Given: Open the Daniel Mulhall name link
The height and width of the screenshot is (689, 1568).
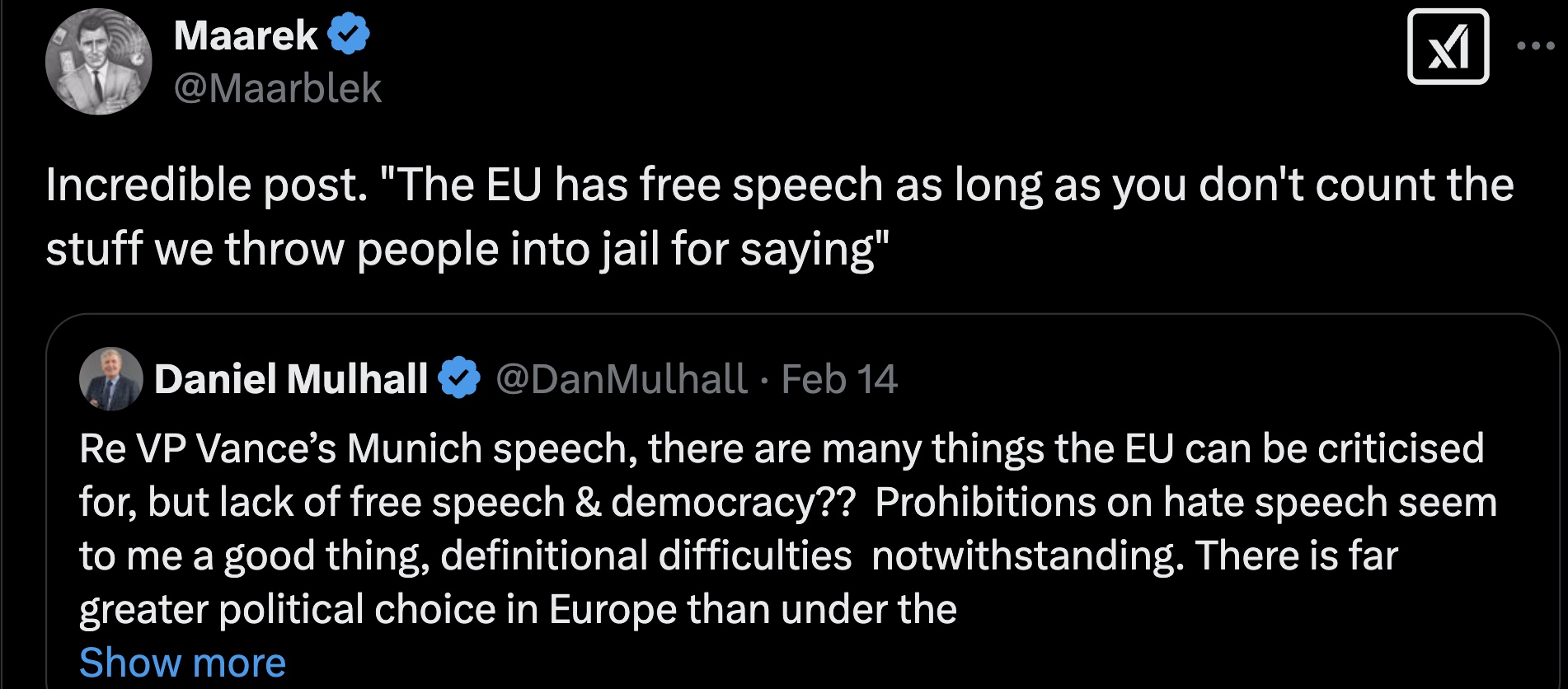Looking at the screenshot, I should 291,379.
